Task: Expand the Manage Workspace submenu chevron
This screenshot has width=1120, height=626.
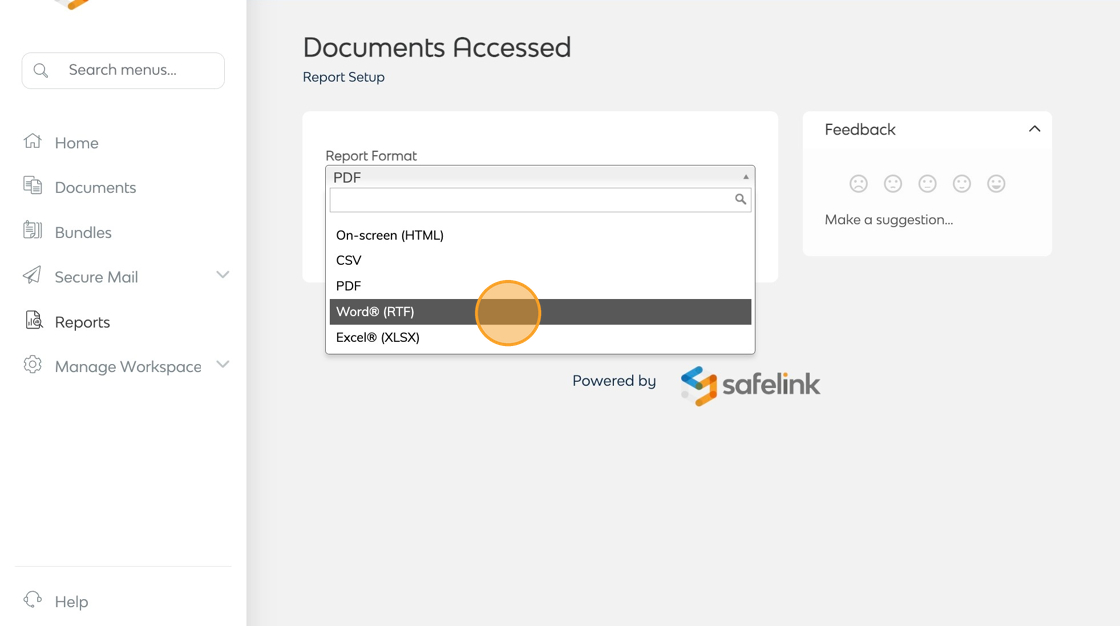Action: click(x=222, y=365)
